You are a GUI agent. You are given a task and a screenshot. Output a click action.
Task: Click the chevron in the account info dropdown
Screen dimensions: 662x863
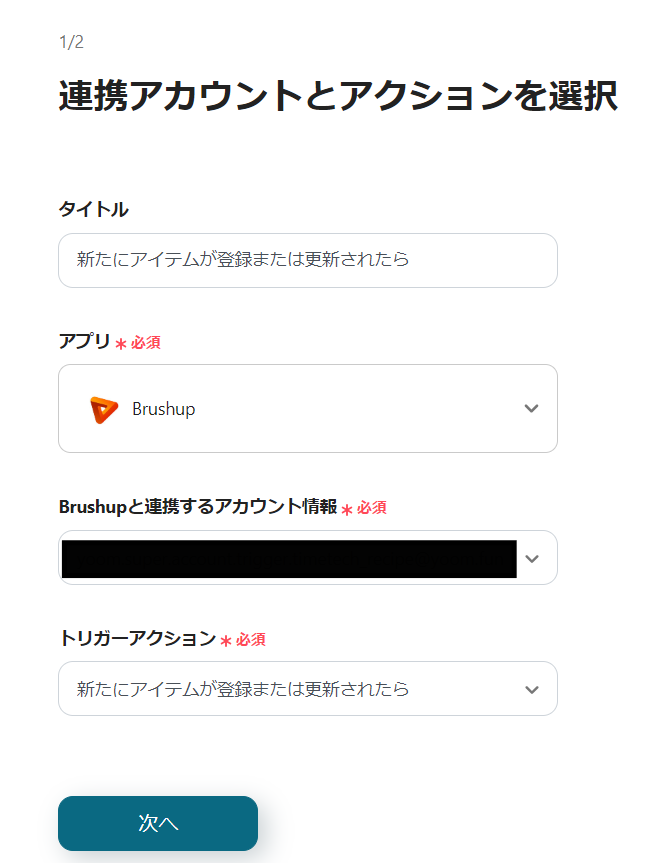[532, 558]
